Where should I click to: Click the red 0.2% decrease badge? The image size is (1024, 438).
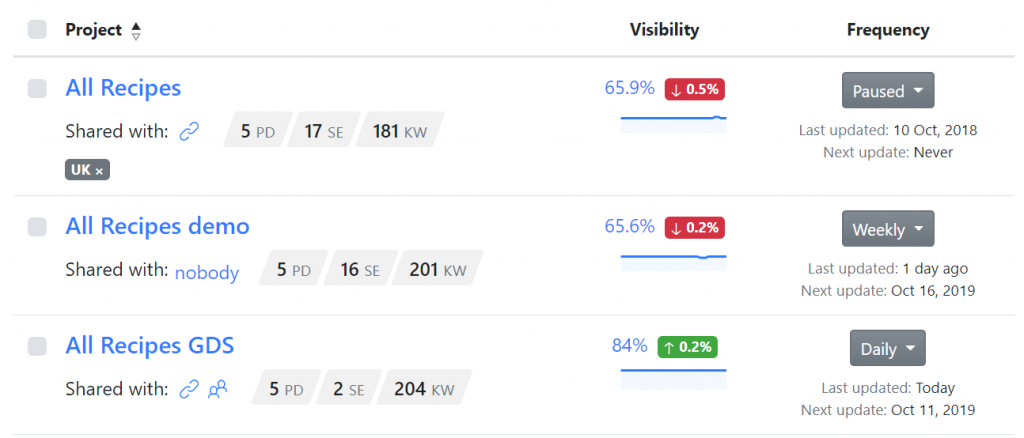[x=695, y=228]
